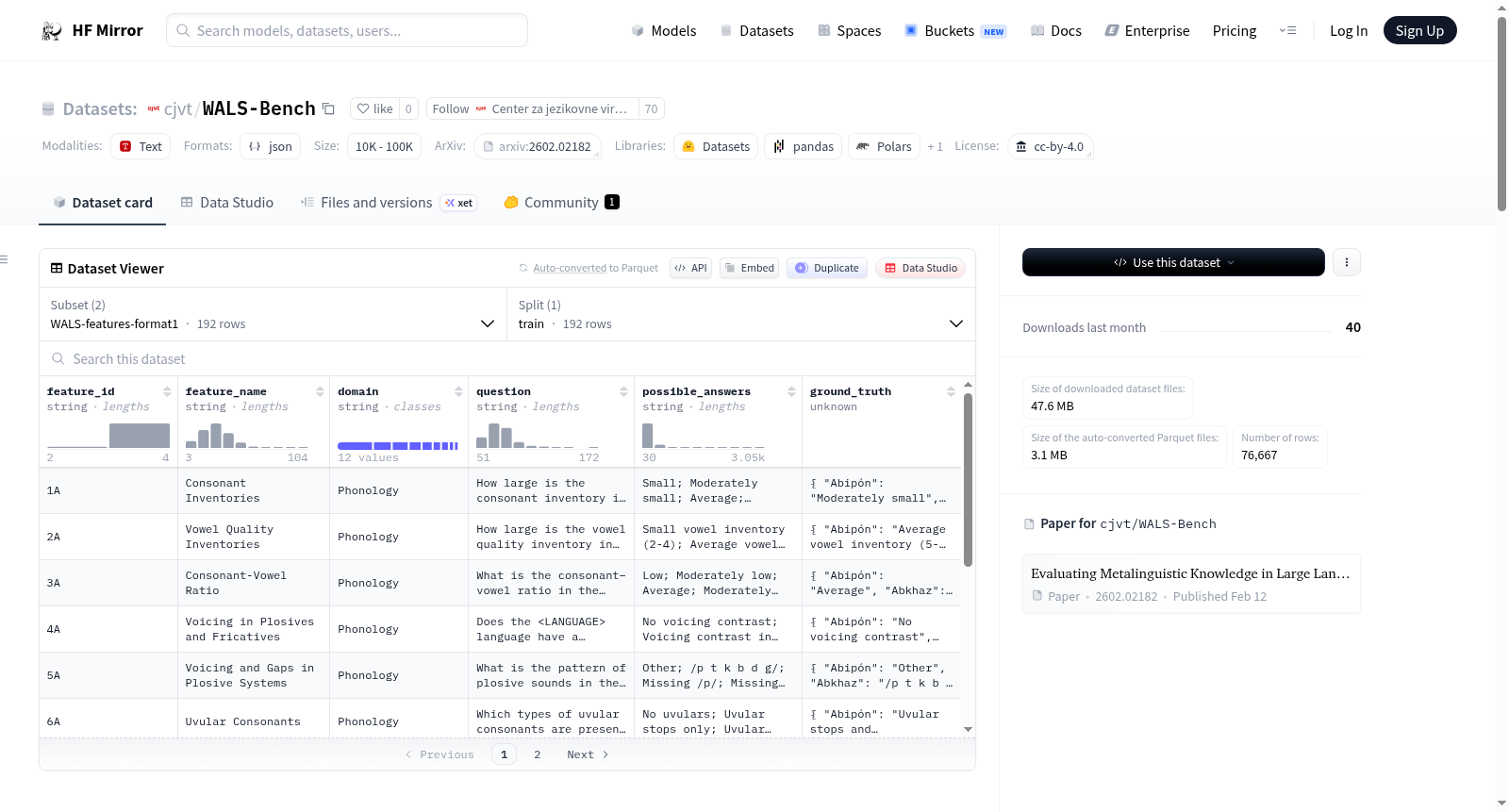Viewport: 1509px width, 812px height.
Task: Like the WALS-Bench dataset
Action: click(374, 108)
